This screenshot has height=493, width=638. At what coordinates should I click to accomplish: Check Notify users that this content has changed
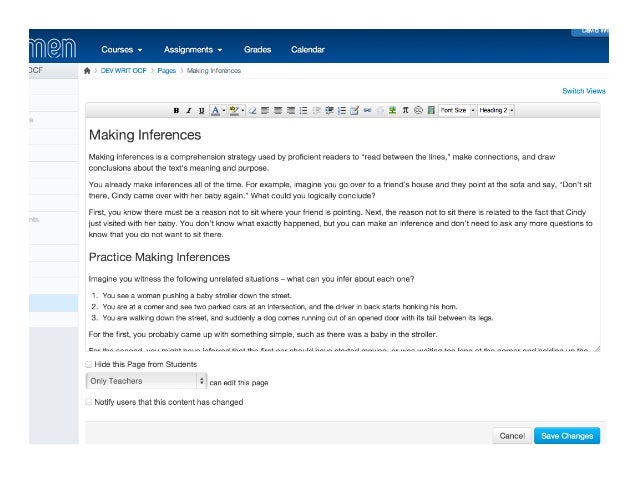tap(88, 402)
